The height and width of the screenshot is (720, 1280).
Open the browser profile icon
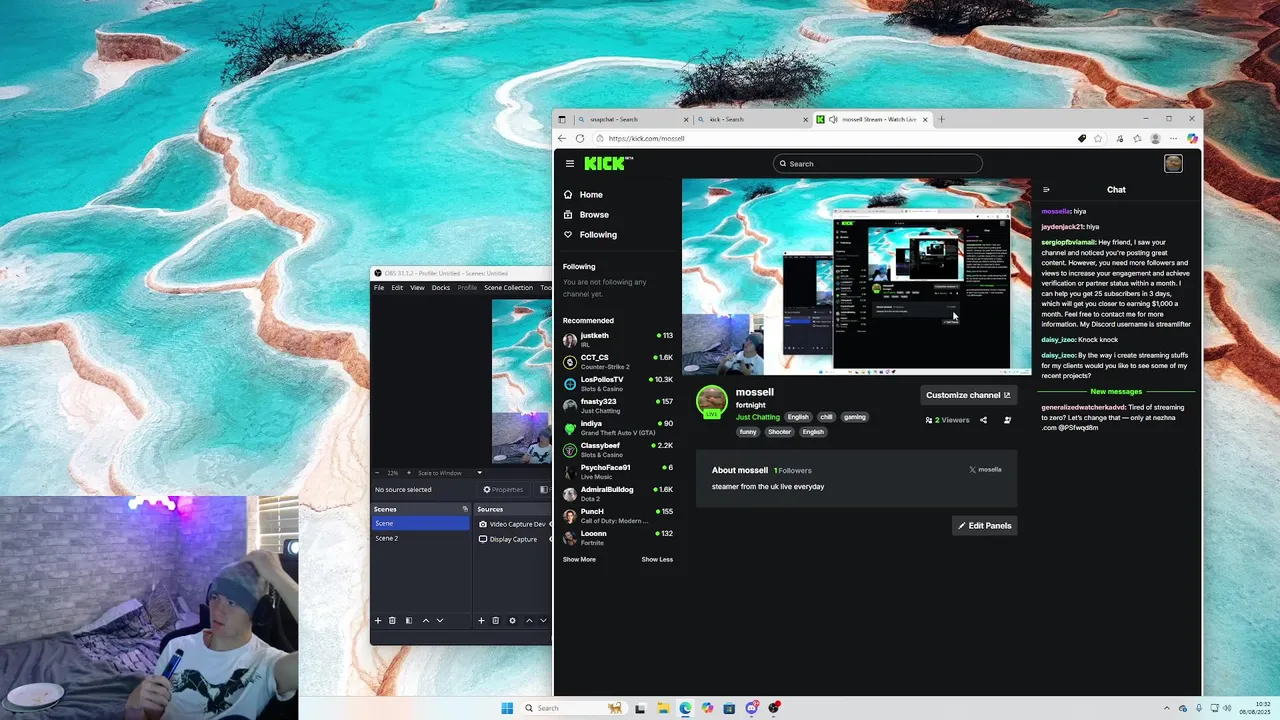1155,138
